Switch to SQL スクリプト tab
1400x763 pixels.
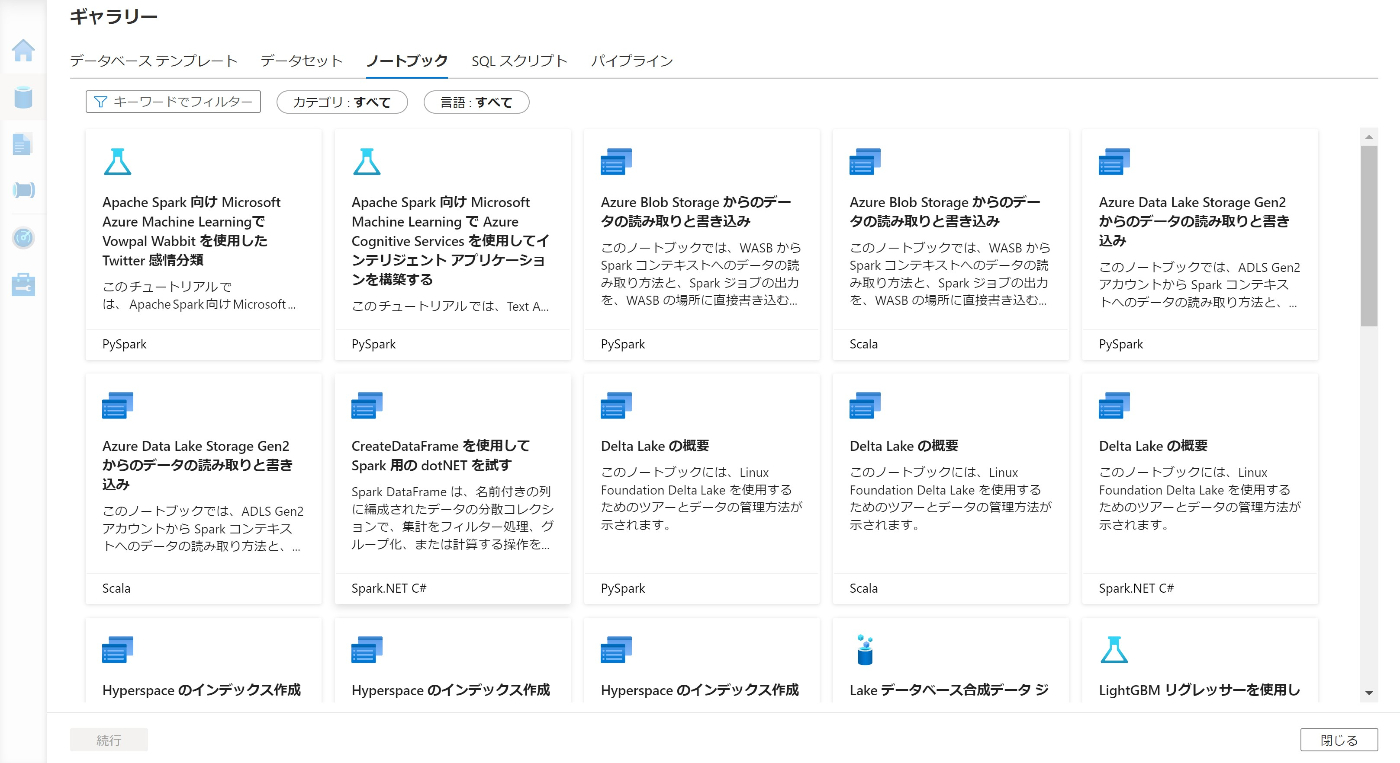click(x=520, y=61)
